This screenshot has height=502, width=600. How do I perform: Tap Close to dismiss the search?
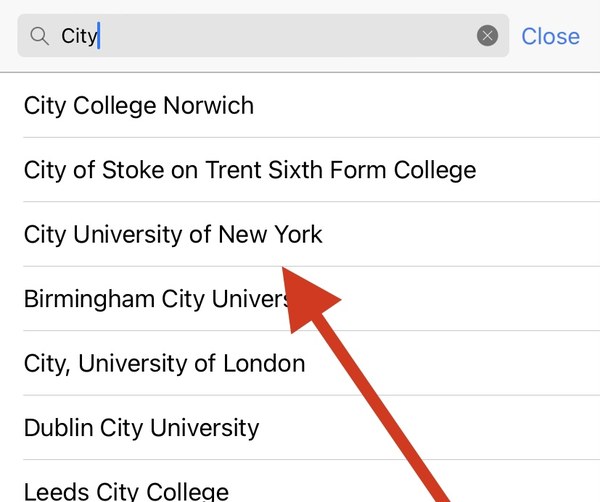pos(550,36)
